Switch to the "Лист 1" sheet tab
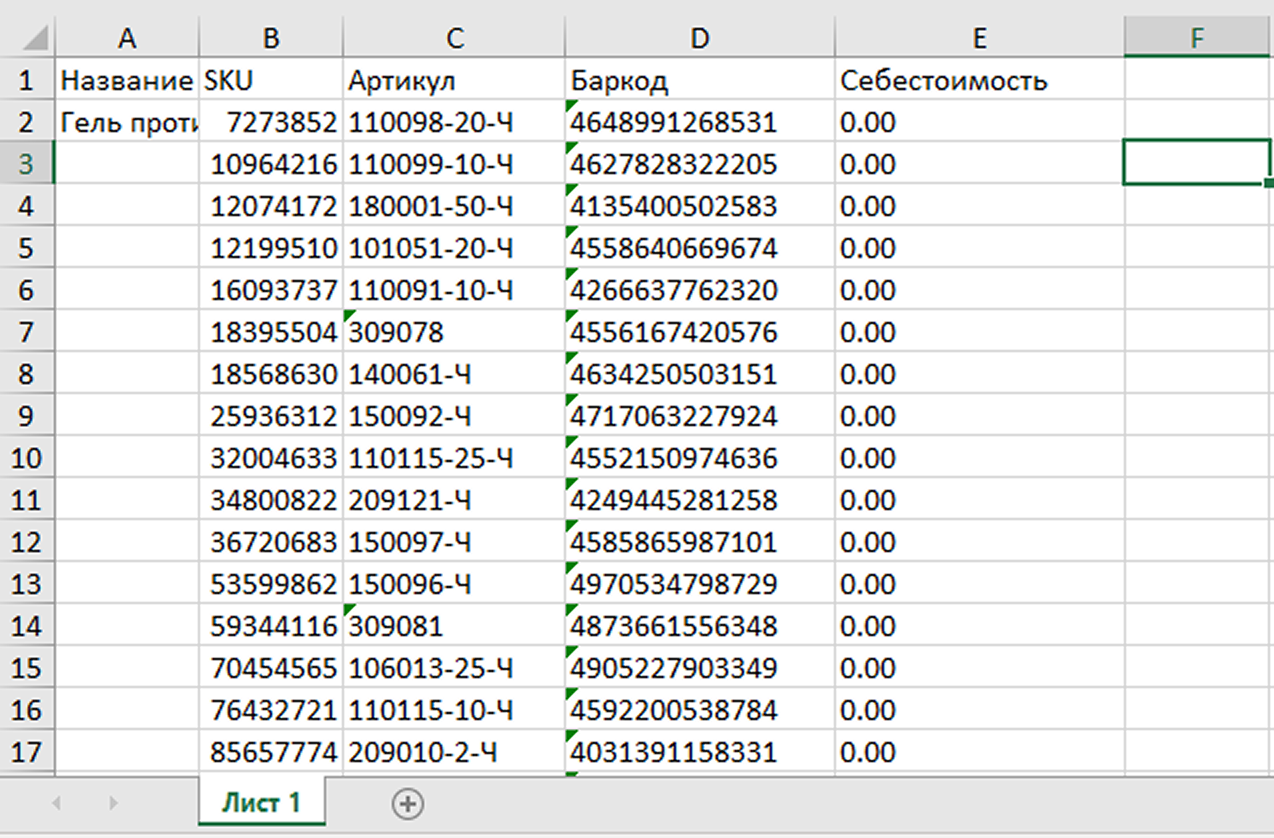The width and height of the screenshot is (1274, 838). click(x=261, y=802)
